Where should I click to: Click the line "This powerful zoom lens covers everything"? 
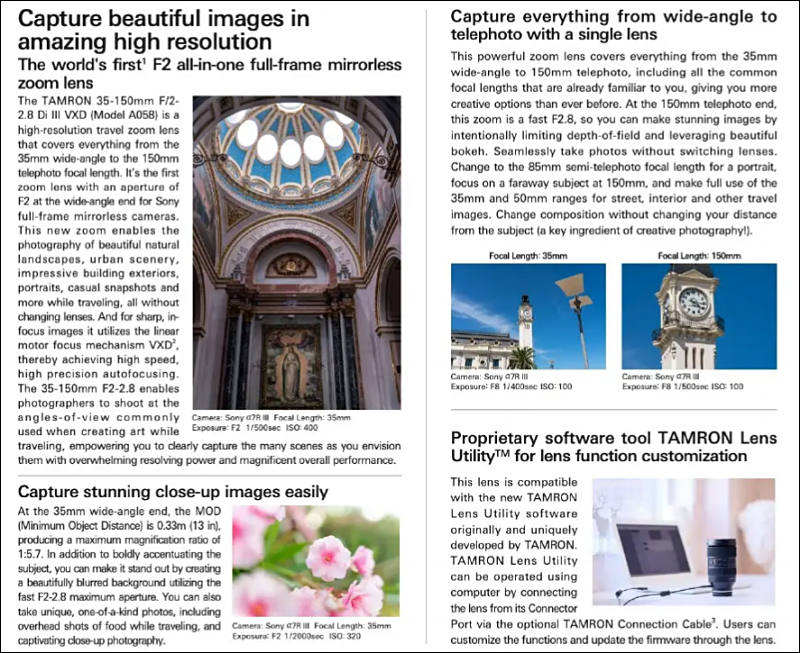point(614,56)
